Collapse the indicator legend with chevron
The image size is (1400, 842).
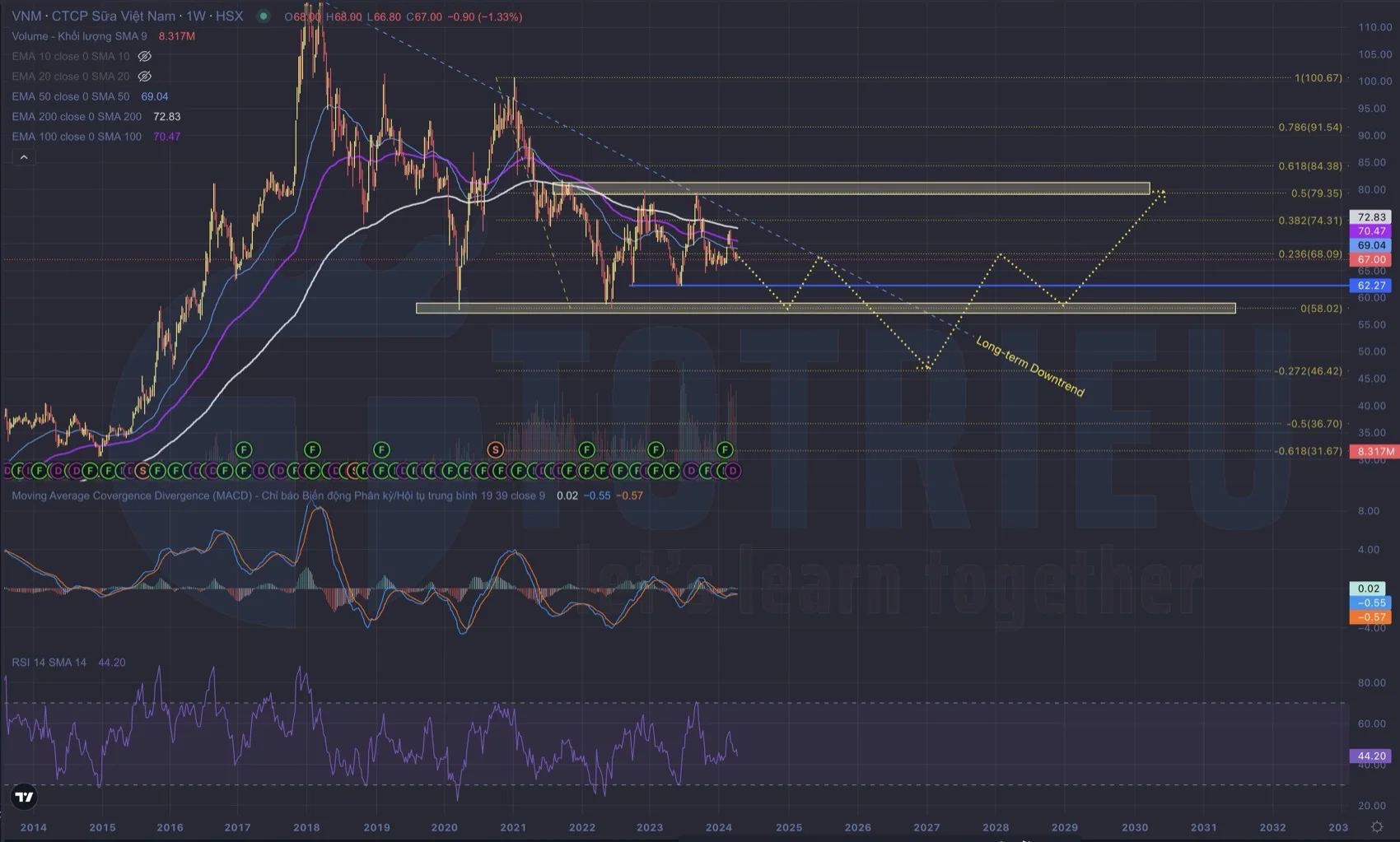[x=24, y=157]
